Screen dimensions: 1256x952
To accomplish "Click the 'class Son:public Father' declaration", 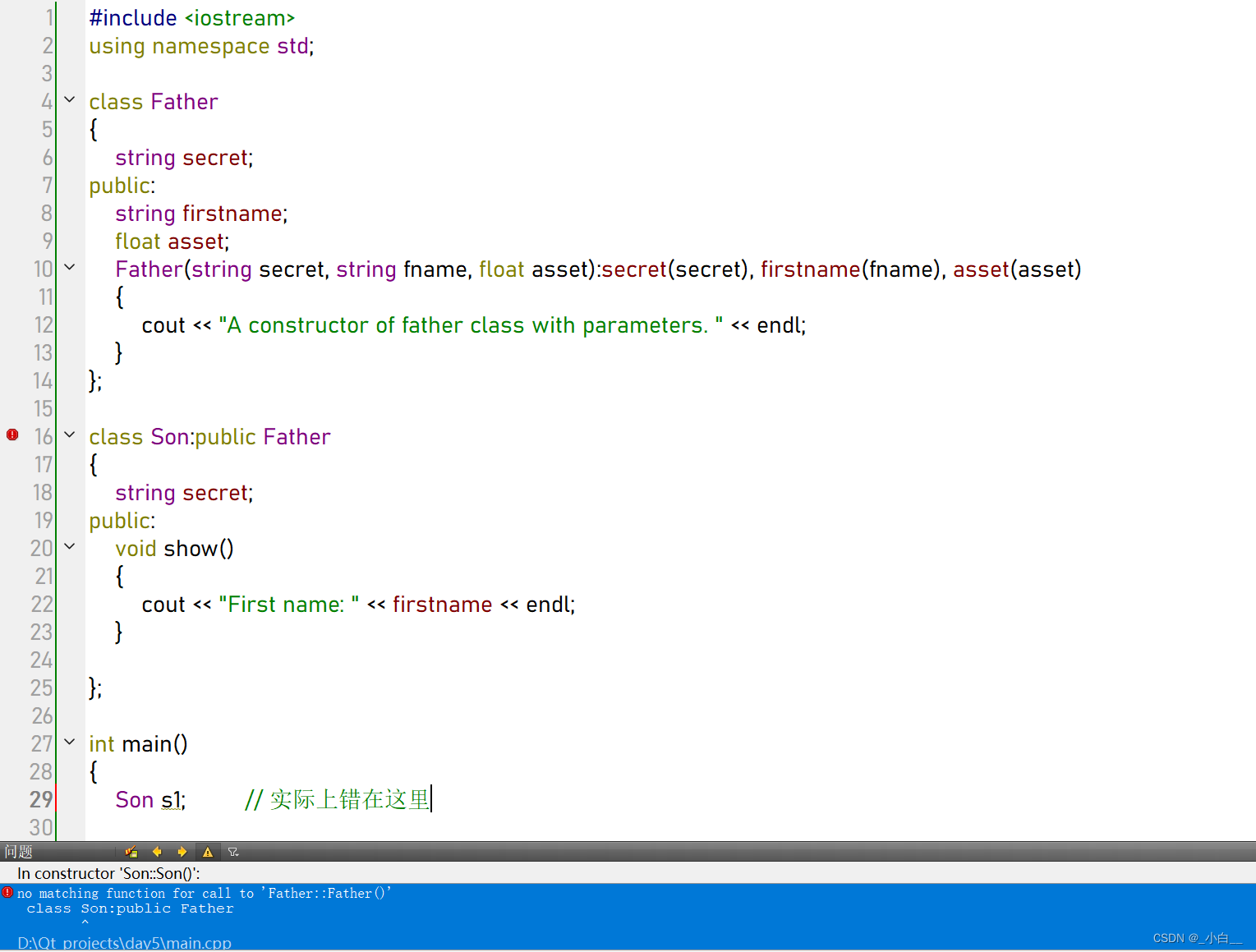I will (x=209, y=437).
